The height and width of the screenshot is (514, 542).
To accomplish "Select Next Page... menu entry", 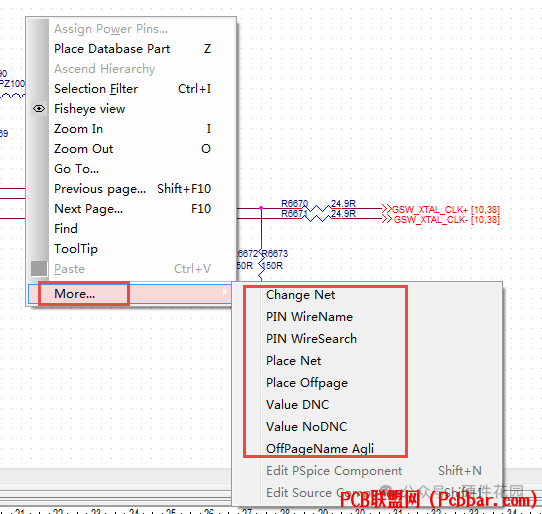I will pyautogui.click(x=131, y=209).
